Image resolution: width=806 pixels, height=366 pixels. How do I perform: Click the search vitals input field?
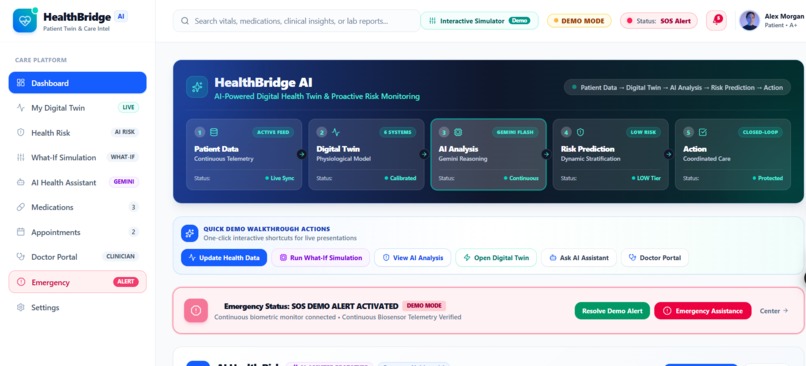coord(297,21)
